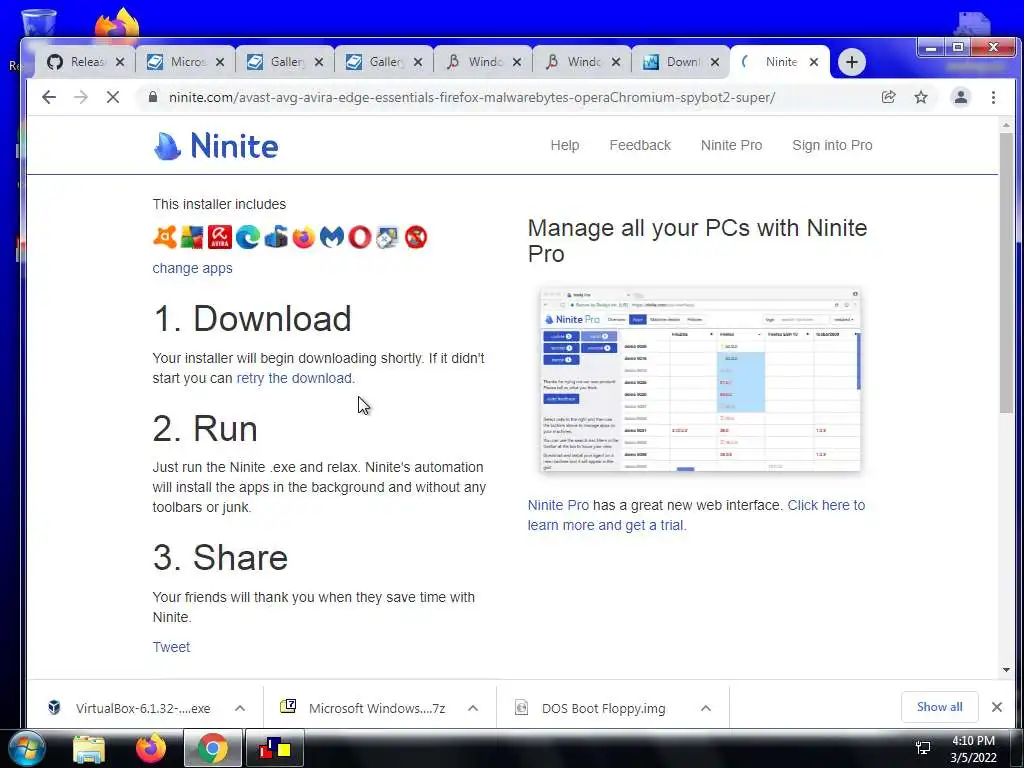
Task: Click the red Avira icon
Action: 220,237
